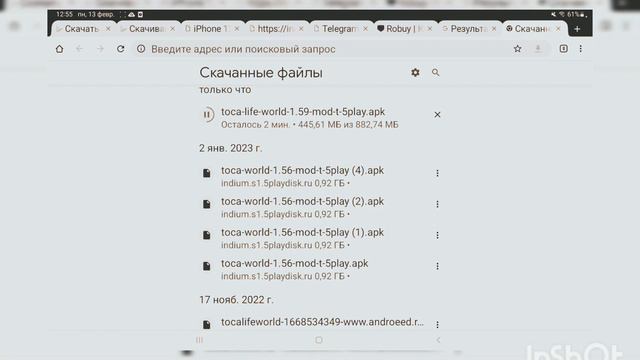The height and width of the screenshot is (360, 640).
Task: Add a new tab with plus button
Action: tap(577, 29)
